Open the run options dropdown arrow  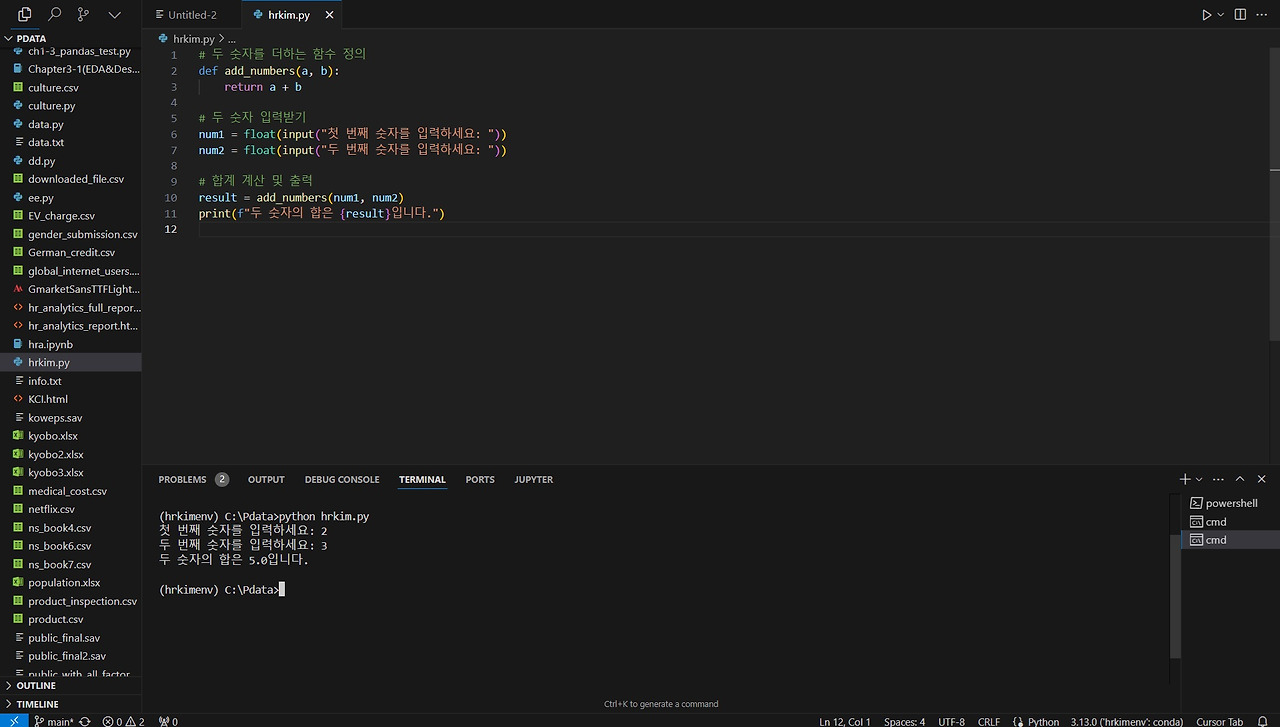coord(1222,15)
